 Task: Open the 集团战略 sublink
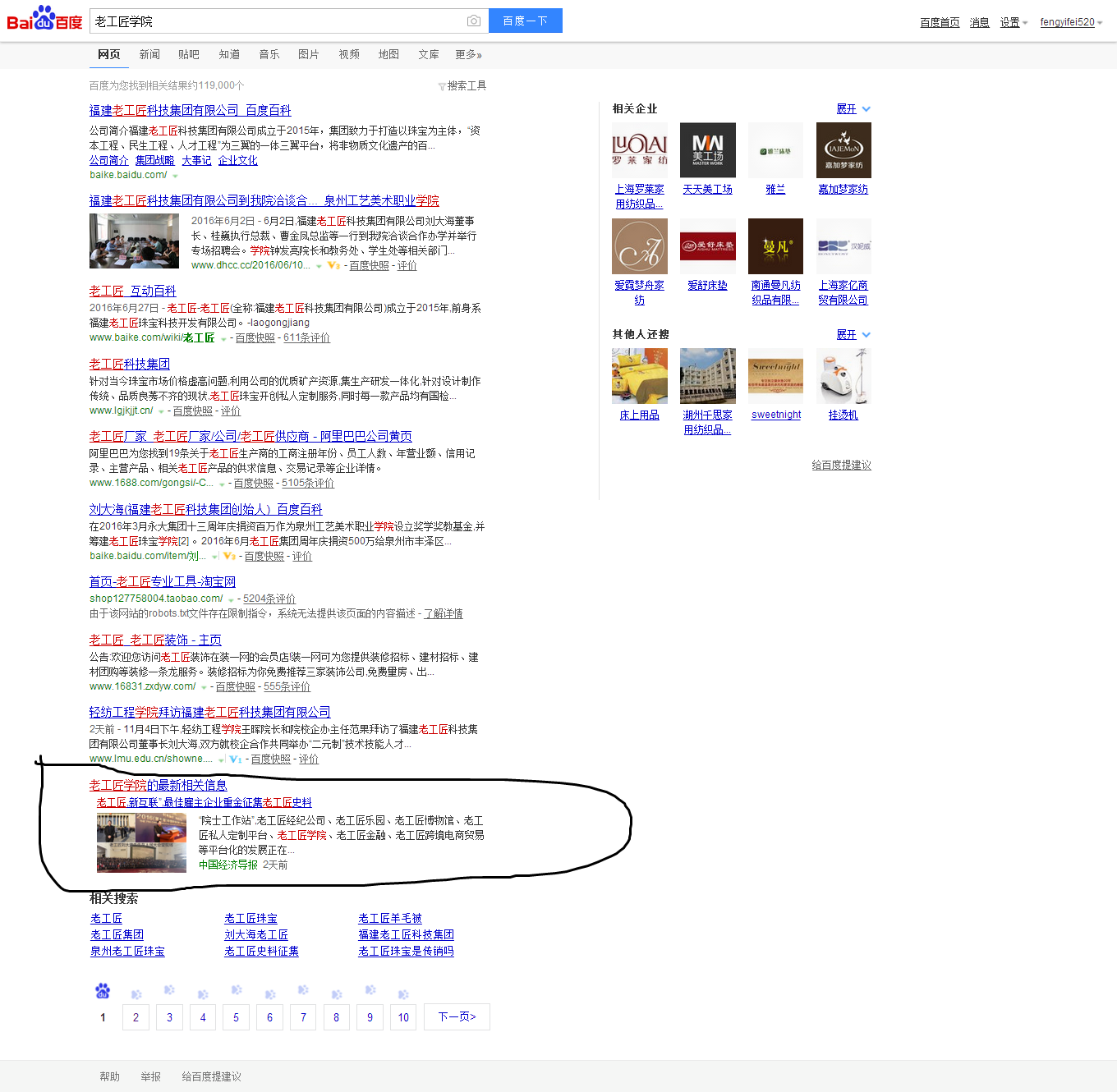(x=154, y=160)
